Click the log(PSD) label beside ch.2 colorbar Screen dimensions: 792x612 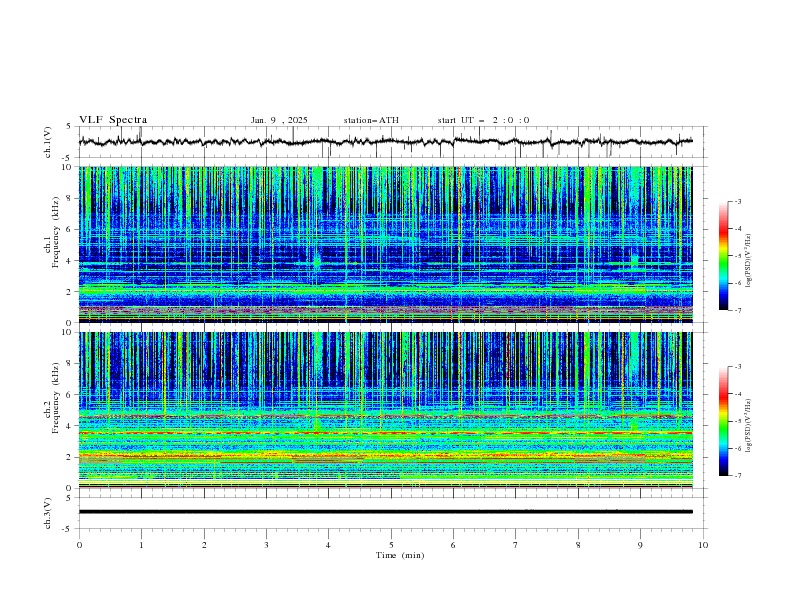749,425
